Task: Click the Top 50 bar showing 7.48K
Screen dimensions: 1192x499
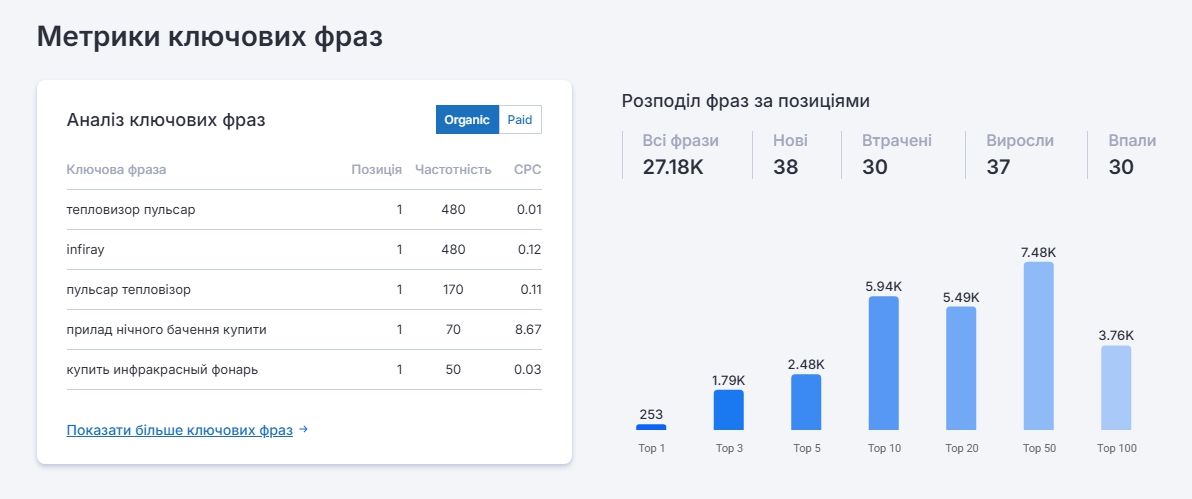Action: 1038,346
